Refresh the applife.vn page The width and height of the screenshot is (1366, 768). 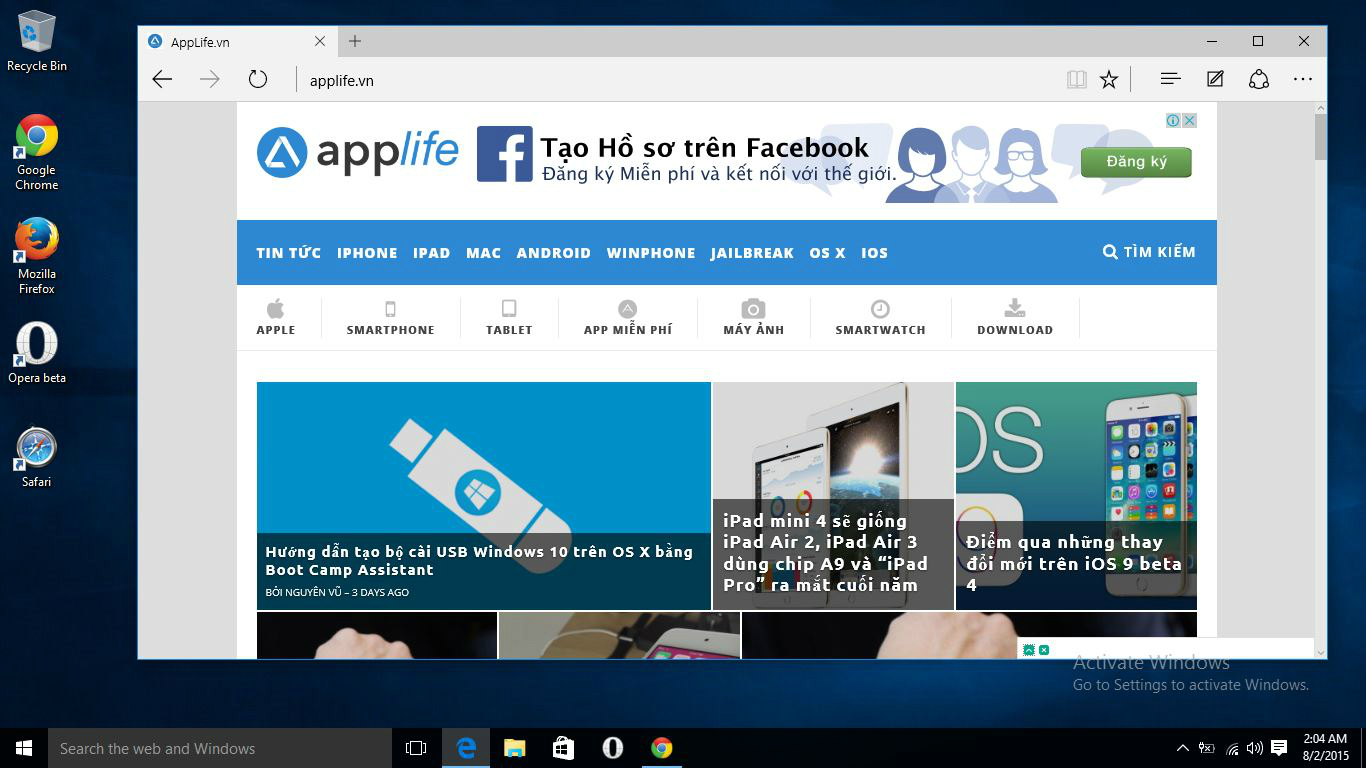click(258, 79)
